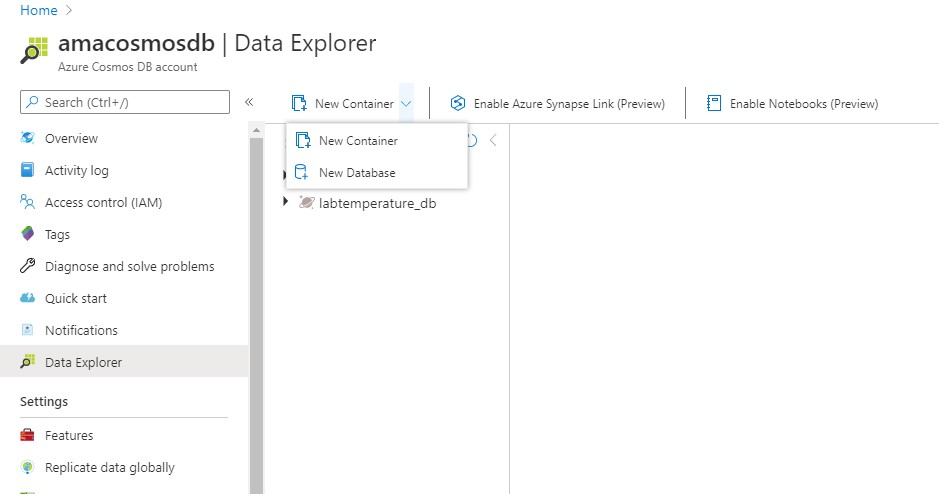Collapse the sidebar with double-chevron button
The image size is (939, 494).
(249, 102)
